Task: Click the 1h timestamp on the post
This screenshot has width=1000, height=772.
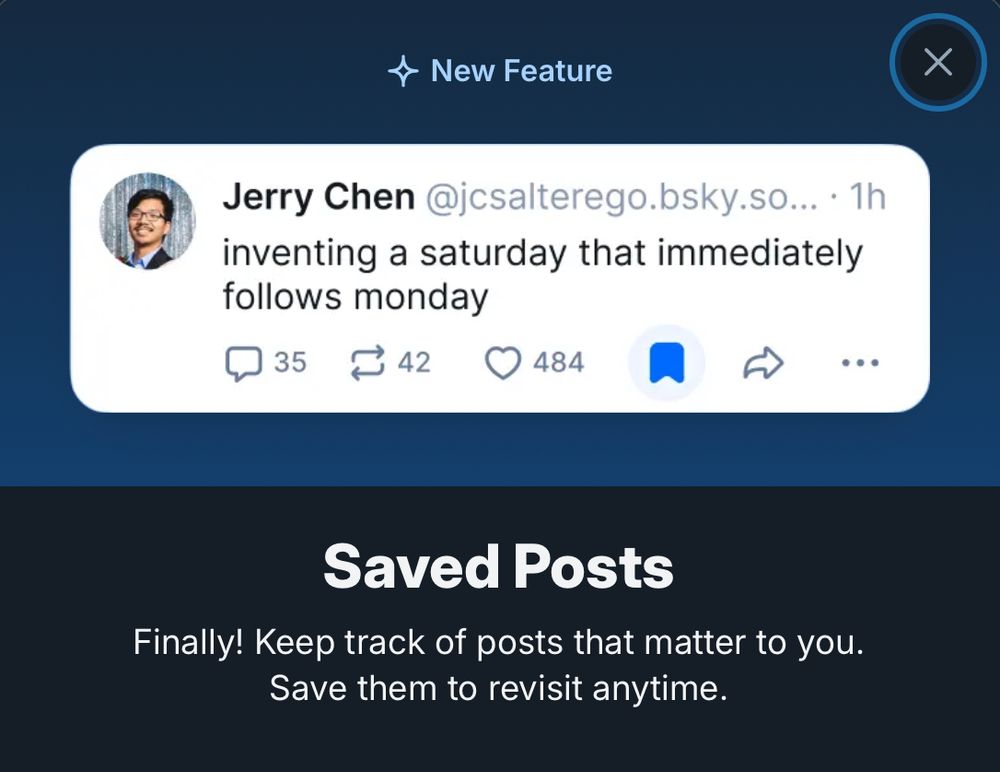Action: [868, 196]
